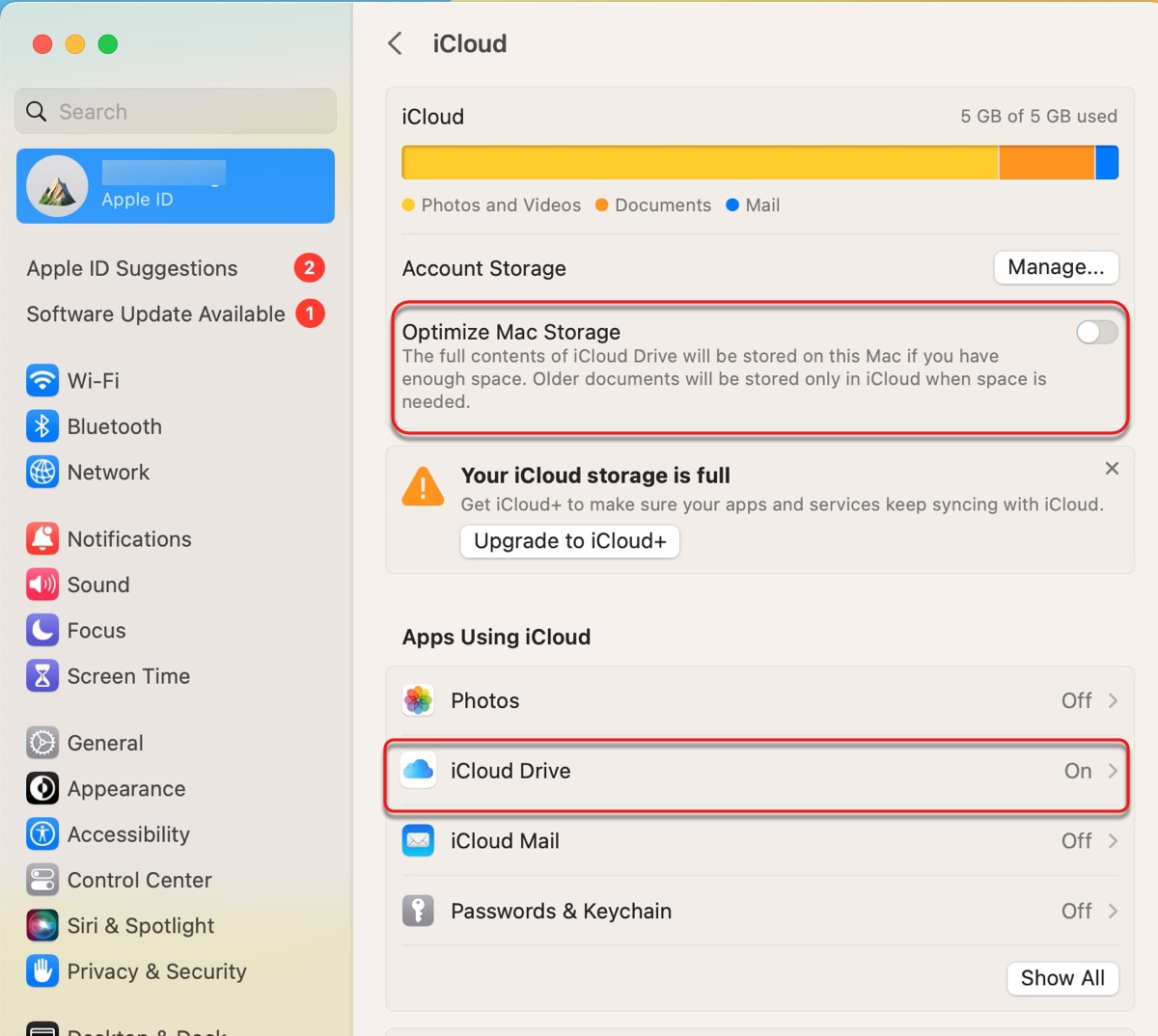
Task: Toggle the Optimize Mac Storage switch
Action: (1097, 332)
